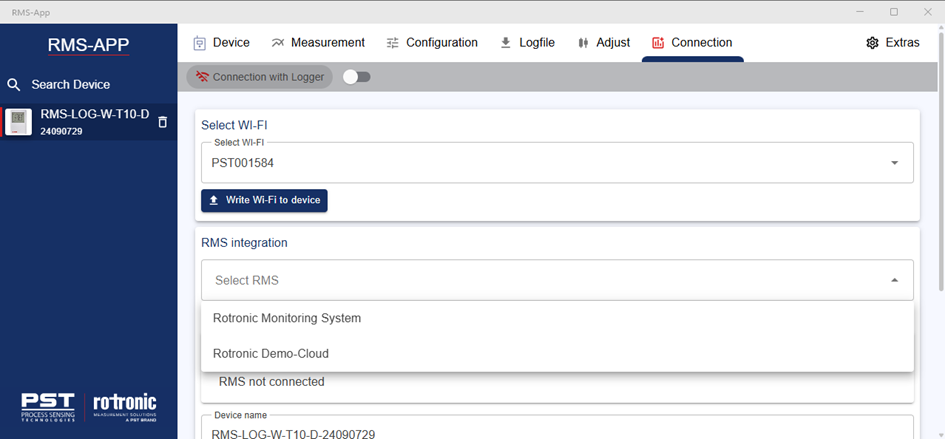Delete device RMS-LOG-W-T10-D with trash icon
The image size is (945, 439).
pyautogui.click(x=162, y=122)
